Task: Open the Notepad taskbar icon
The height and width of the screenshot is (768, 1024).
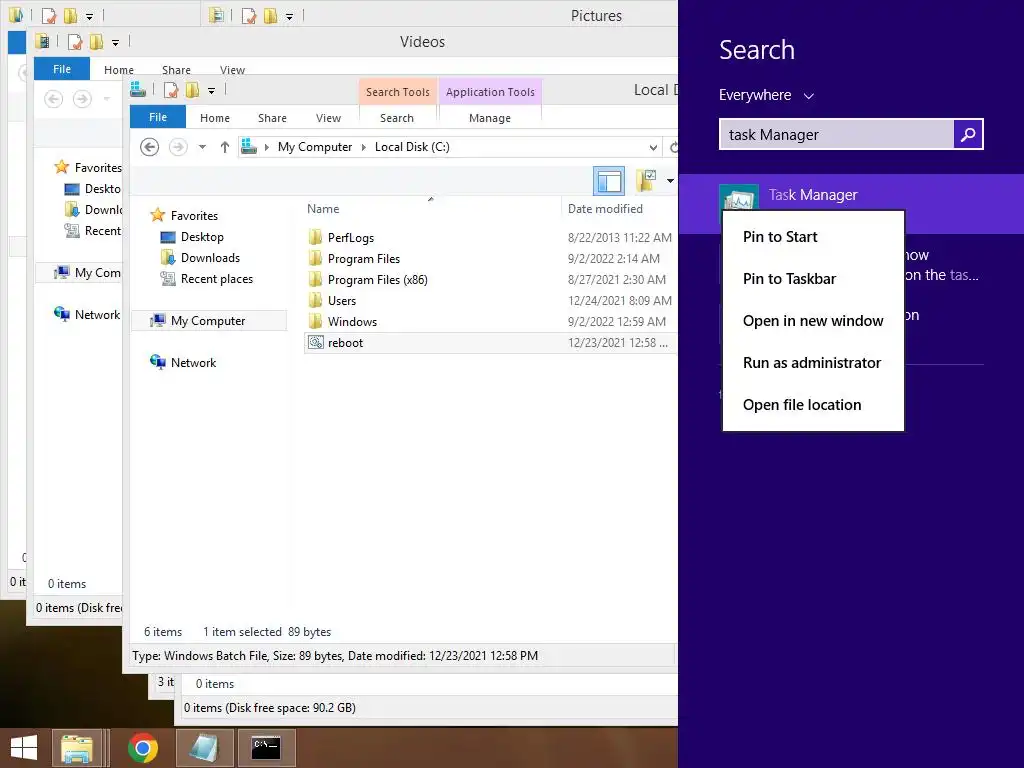Action: [x=204, y=748]
